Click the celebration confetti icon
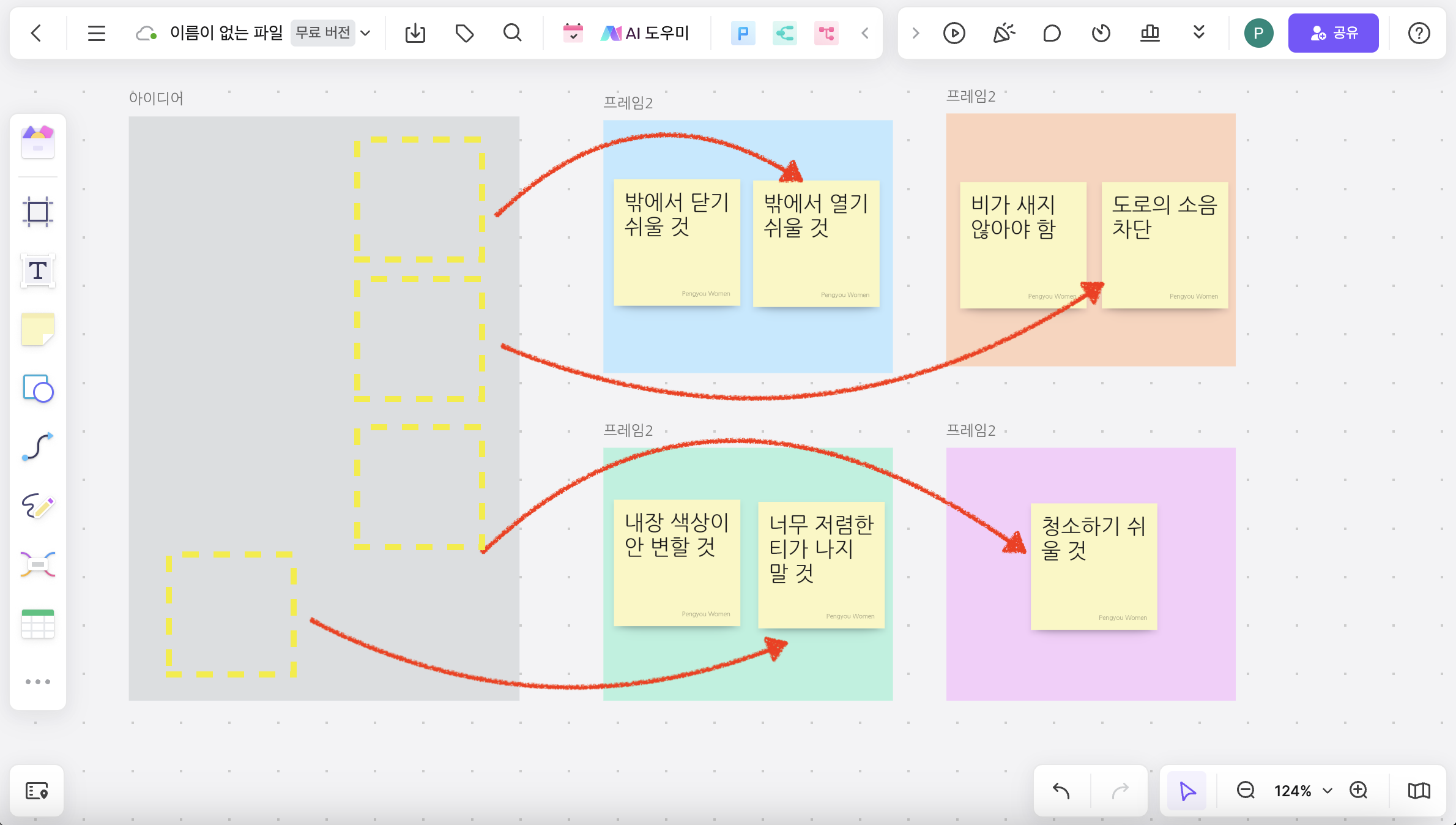 point(1003,33)
